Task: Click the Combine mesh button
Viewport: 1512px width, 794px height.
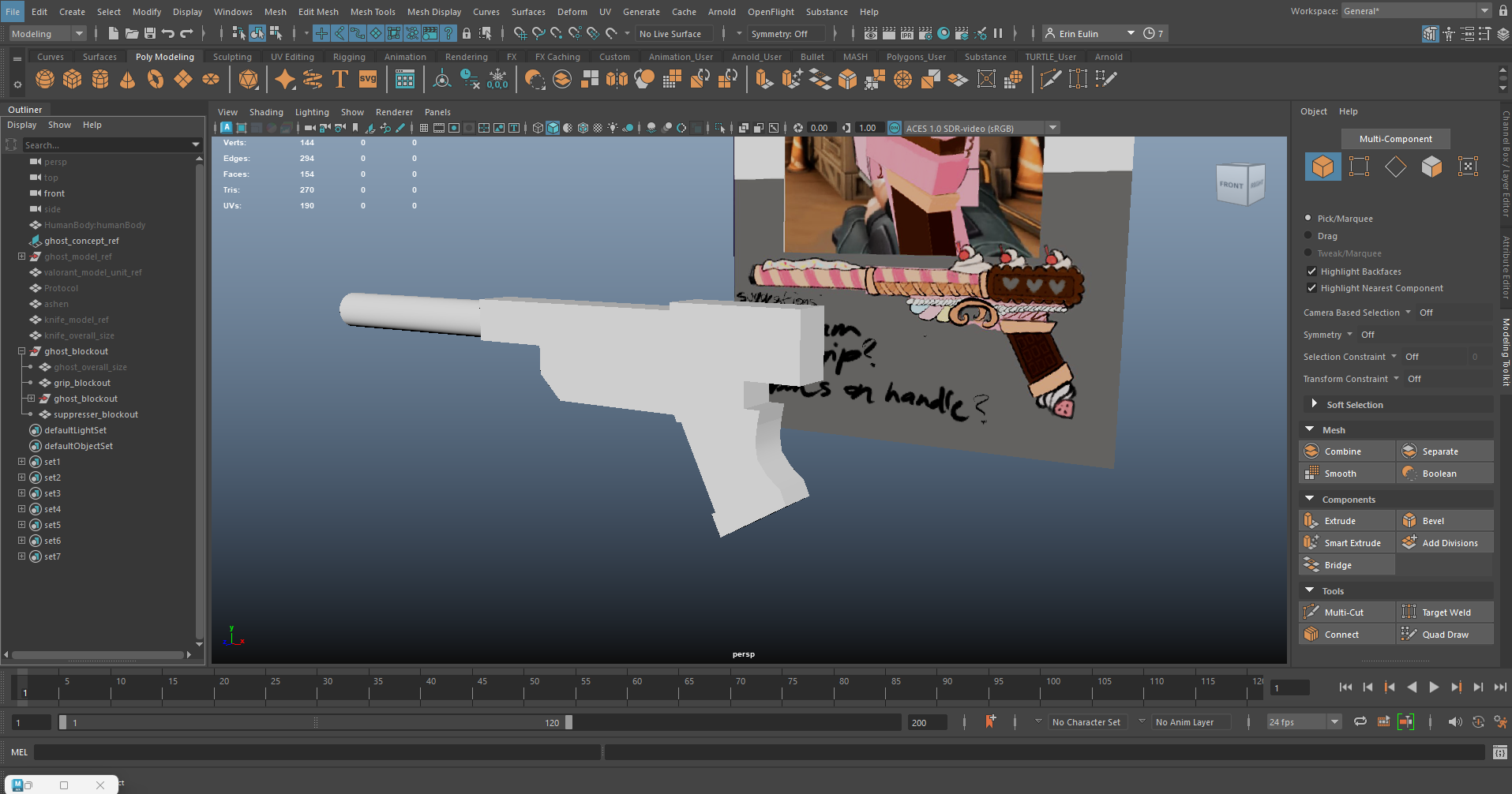Action: click(x=1342, y=451)
